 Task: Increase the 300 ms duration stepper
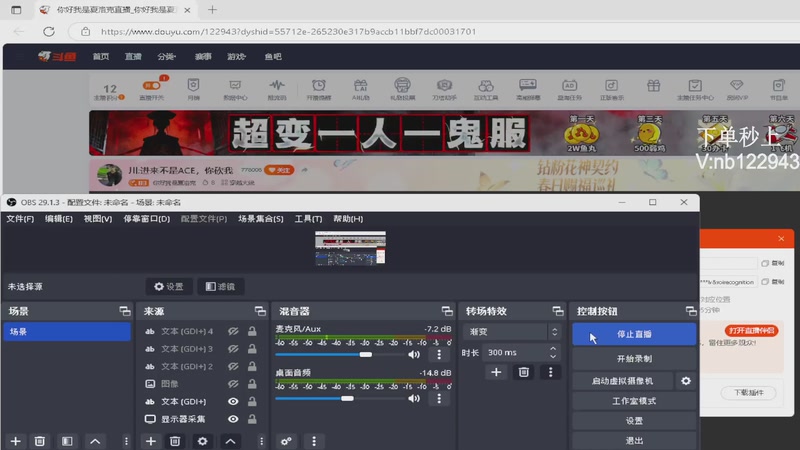pos(553,348)
